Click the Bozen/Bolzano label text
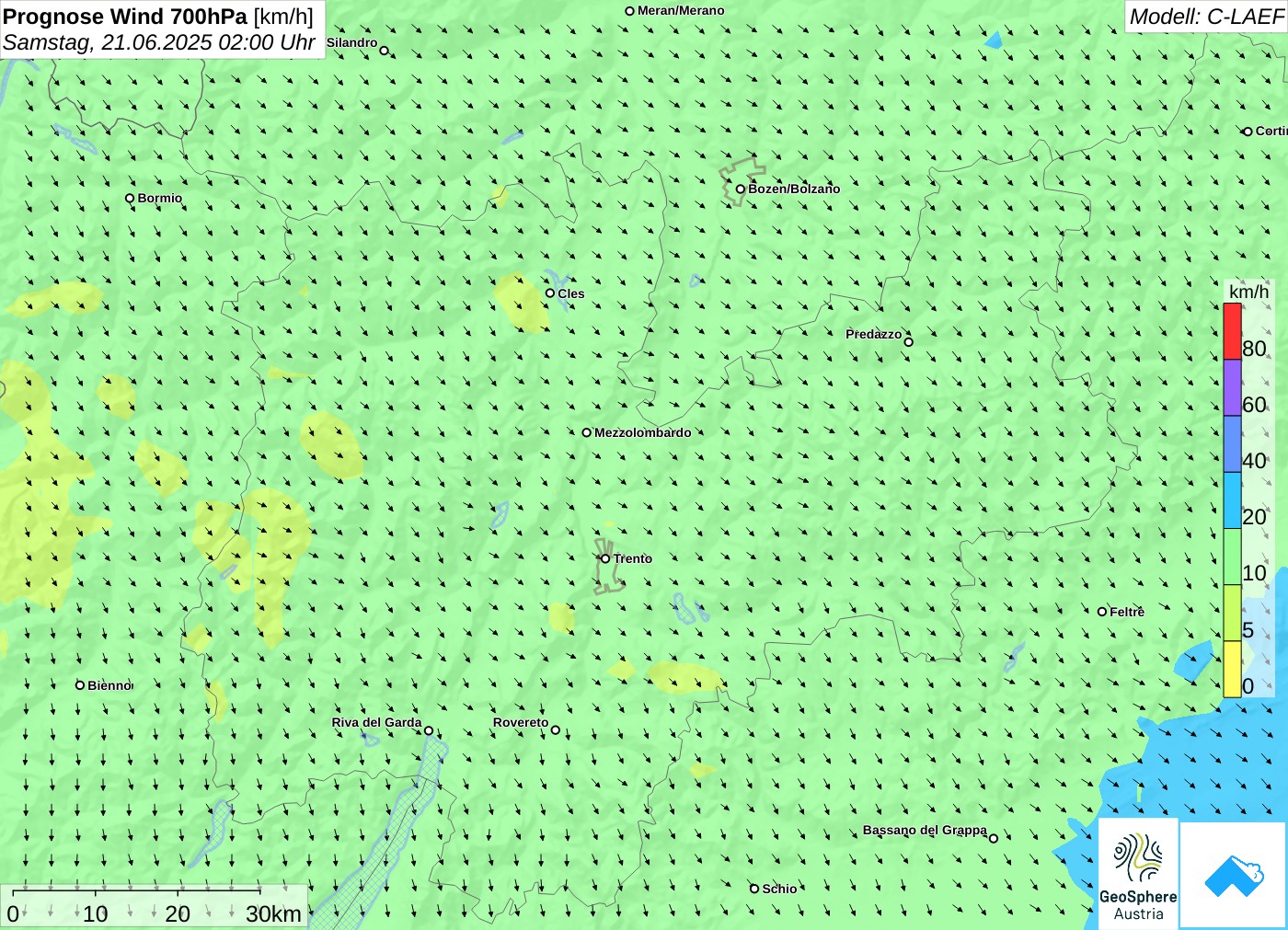1288x930 pixels. (x=794, y=189)
